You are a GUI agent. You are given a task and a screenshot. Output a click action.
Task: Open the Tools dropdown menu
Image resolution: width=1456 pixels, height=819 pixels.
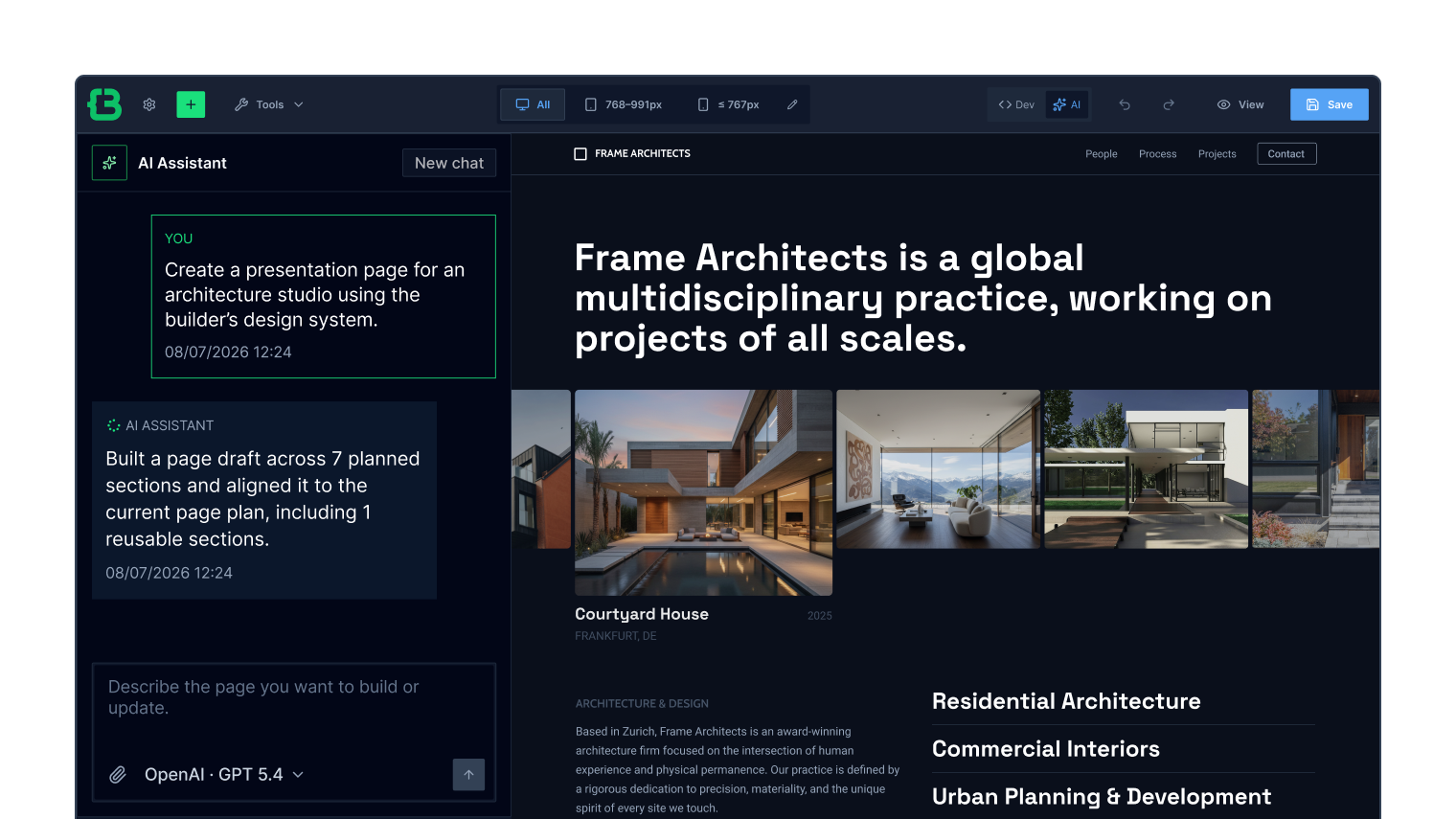pos(269,104)
